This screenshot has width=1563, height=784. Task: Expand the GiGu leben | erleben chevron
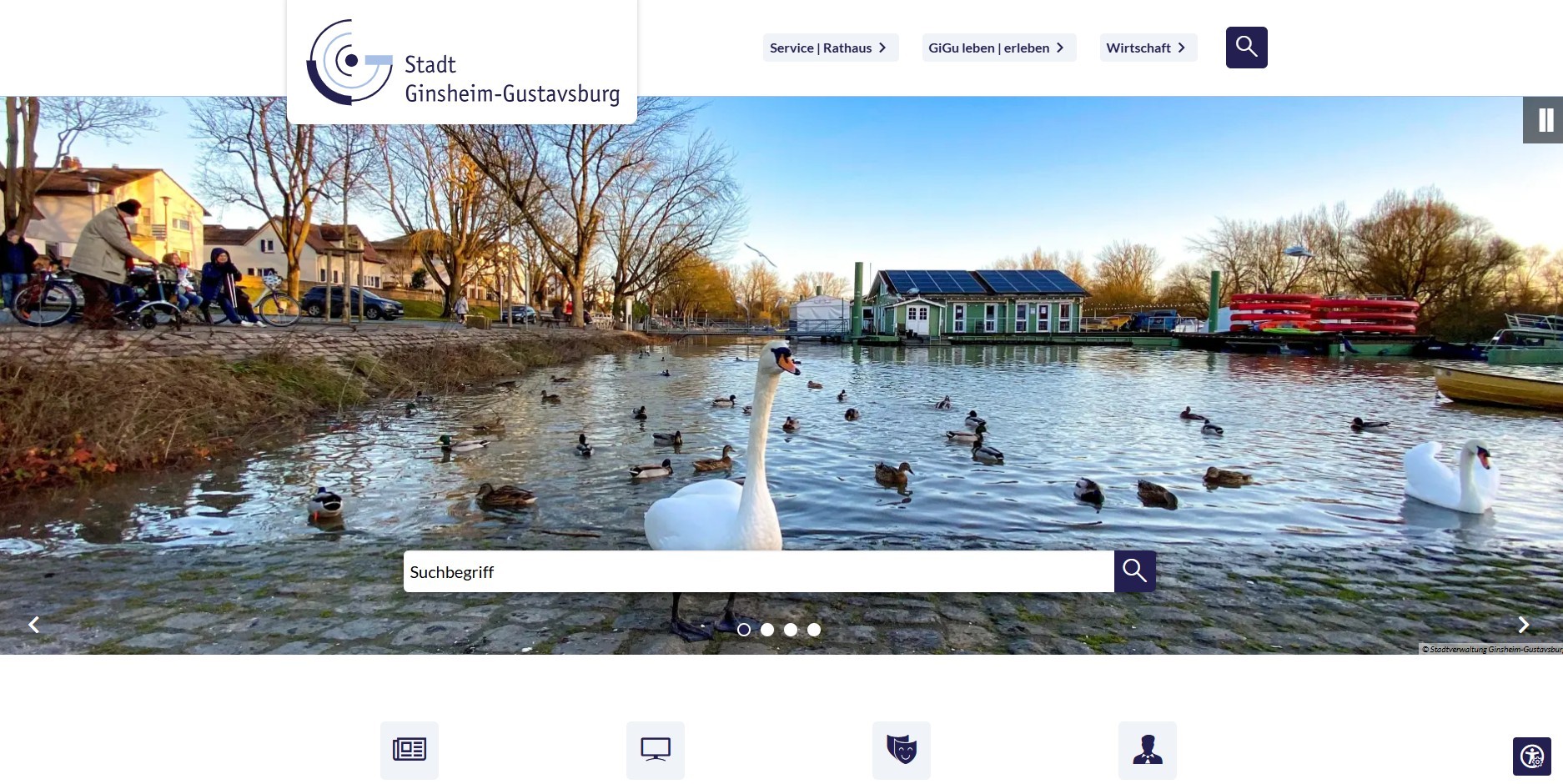pos(1062,48)
